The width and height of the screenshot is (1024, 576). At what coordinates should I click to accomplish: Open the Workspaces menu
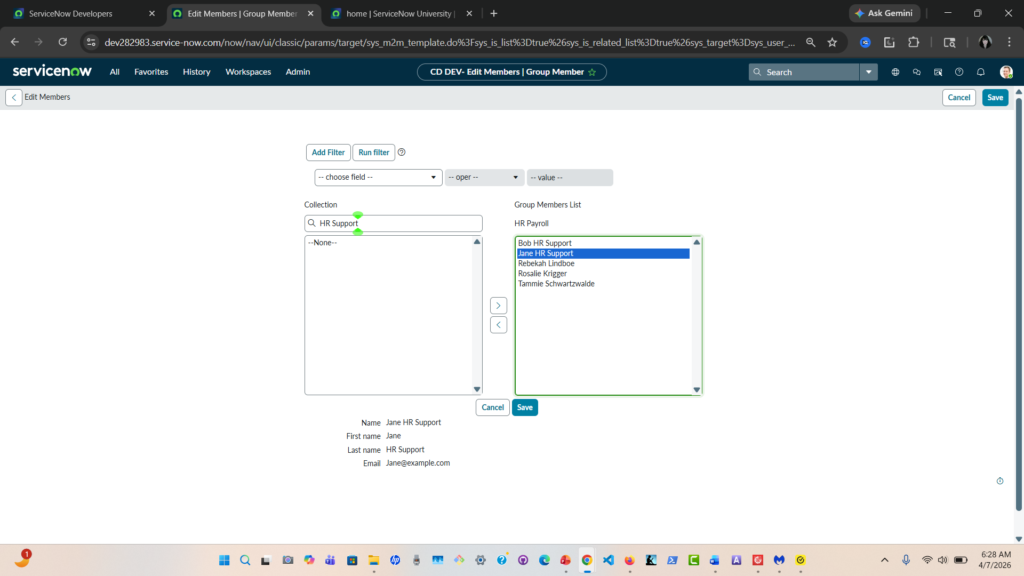point(248,72)
